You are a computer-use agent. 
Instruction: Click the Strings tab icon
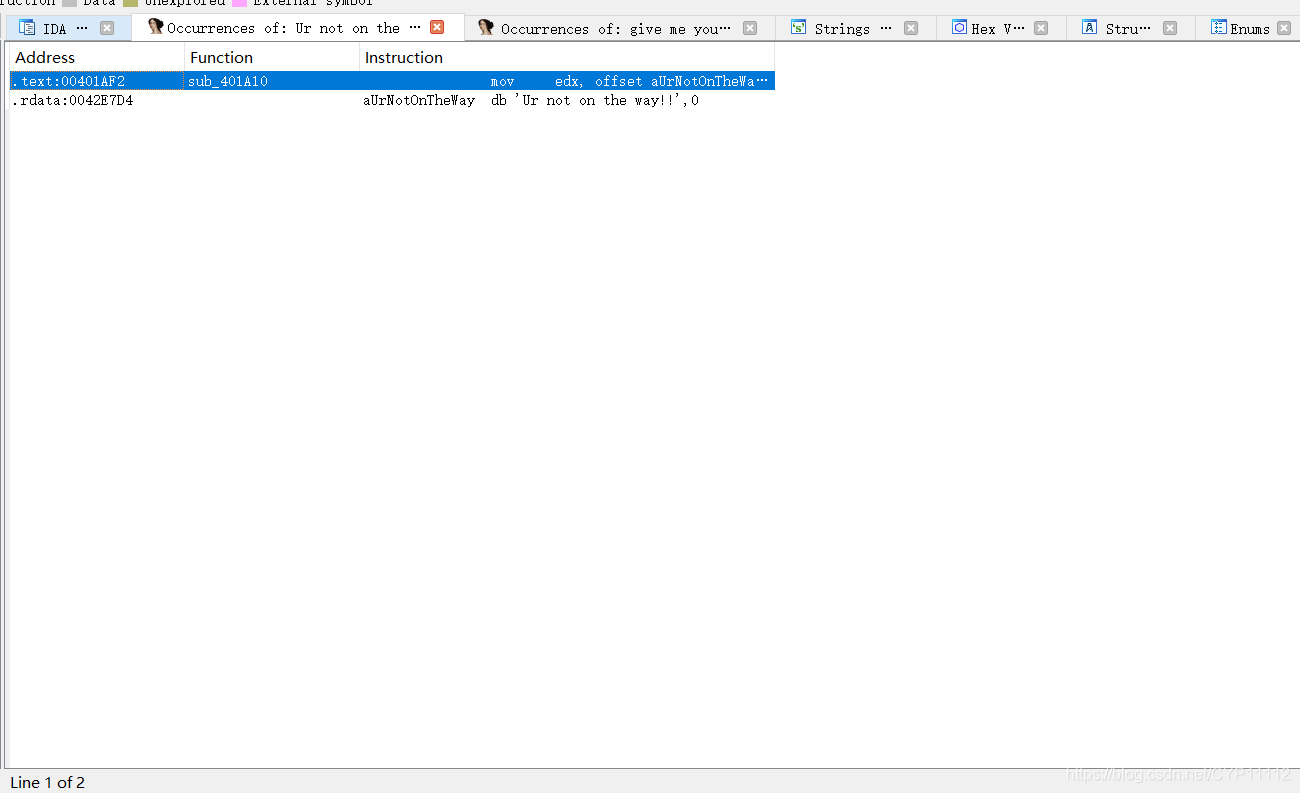pos(798,28)
